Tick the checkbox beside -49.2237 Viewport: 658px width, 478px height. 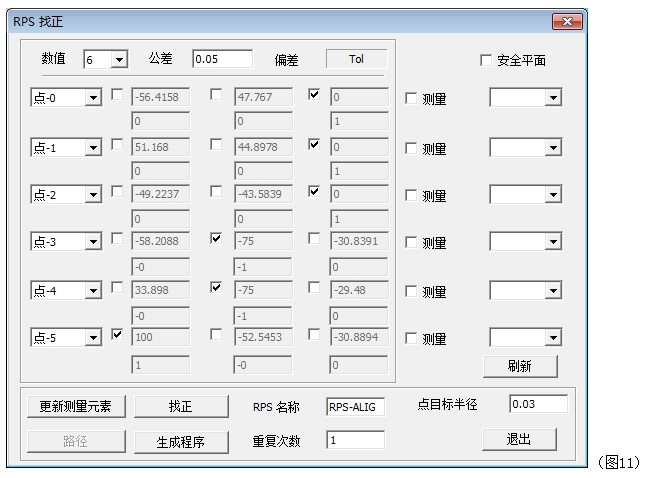[x=117, y=191]
